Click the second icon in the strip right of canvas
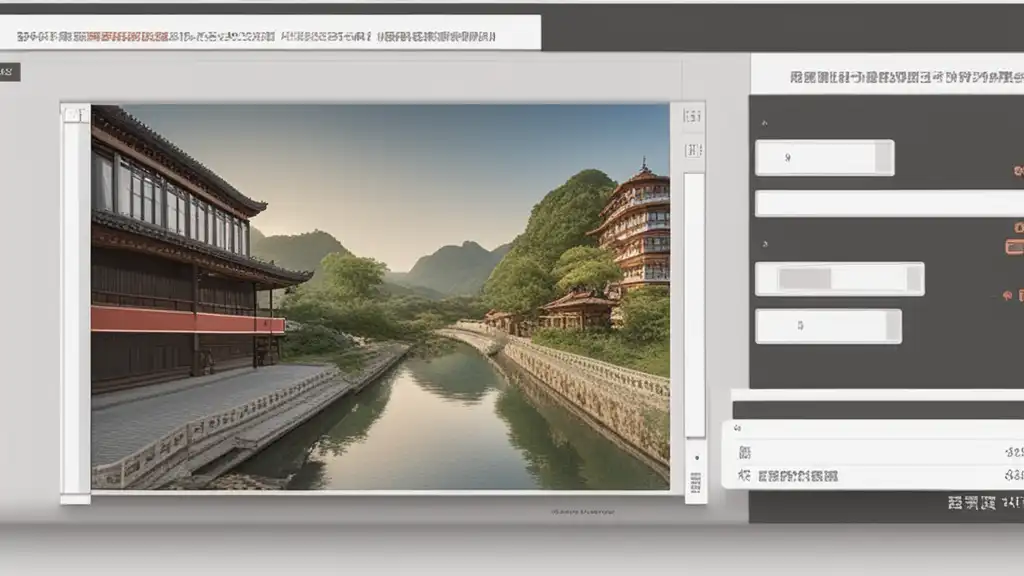 coord(692,150)
